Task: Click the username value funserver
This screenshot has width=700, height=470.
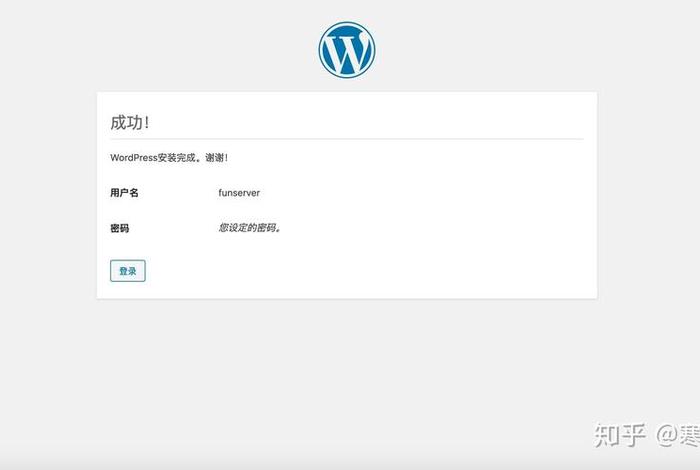Action: 239,193
